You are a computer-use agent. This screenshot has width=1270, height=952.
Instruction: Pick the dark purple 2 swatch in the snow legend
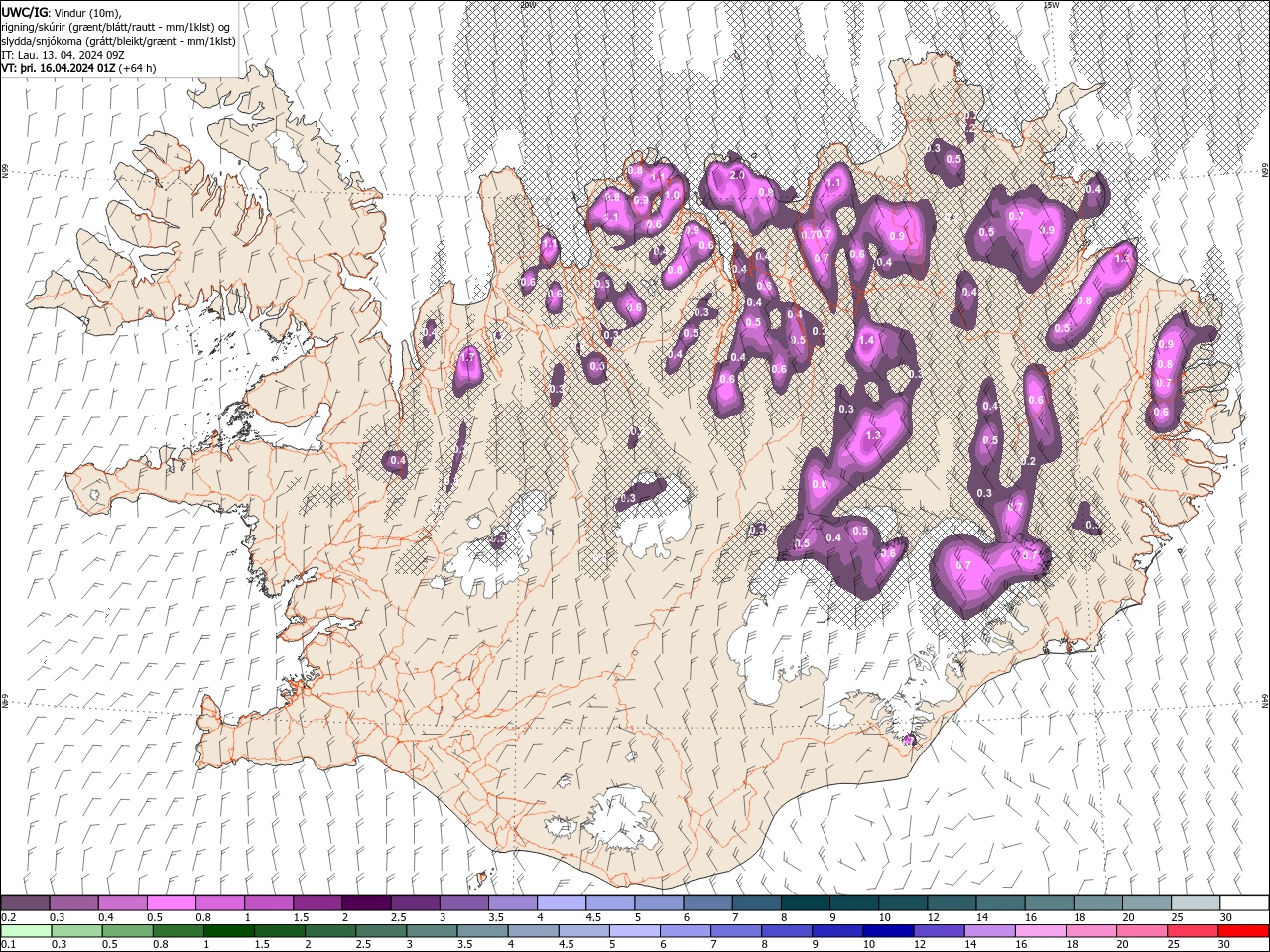point(365,903)
